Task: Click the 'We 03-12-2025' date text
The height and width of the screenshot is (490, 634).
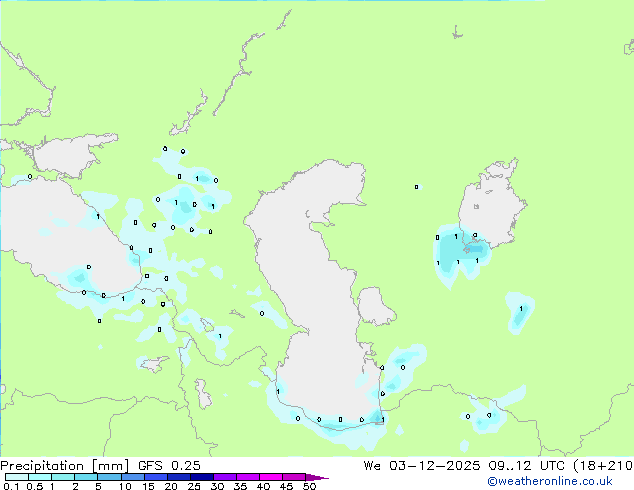Action: 422,466
